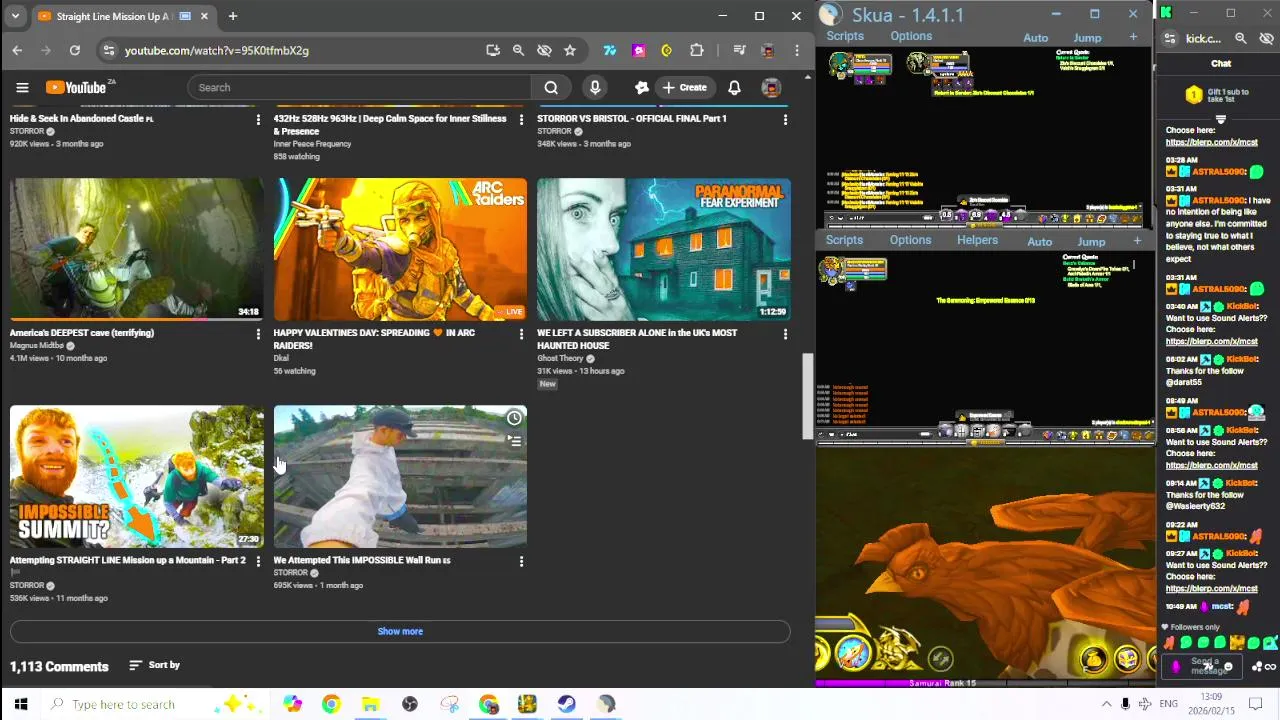Open a new Chrome tab
1280x720 pixels.
click(x=232, y=16)
